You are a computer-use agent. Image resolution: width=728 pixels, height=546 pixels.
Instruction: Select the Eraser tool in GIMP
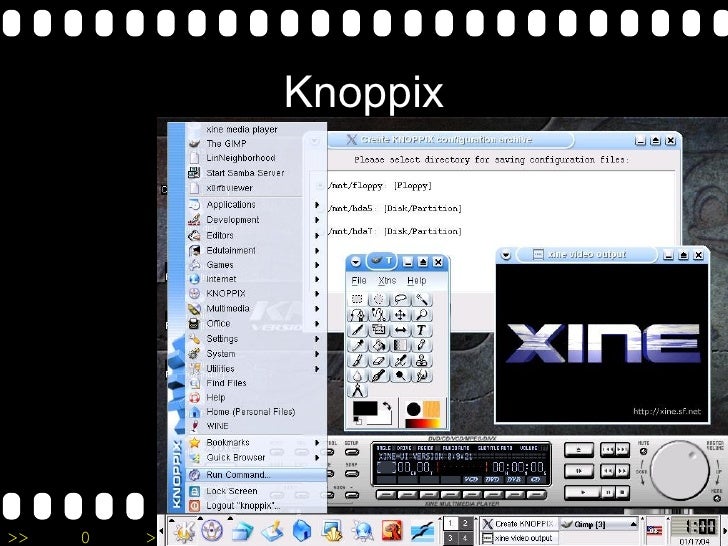pos(379,361)
